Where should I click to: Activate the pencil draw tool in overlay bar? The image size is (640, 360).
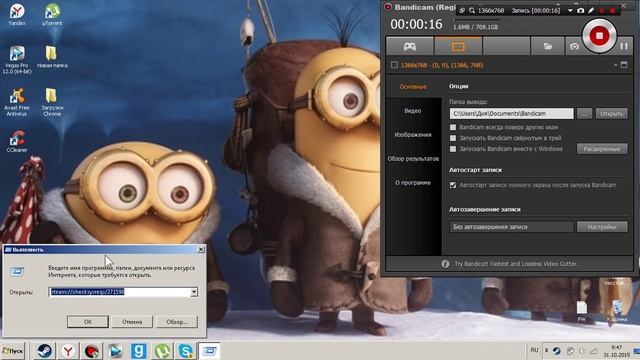click(591, 11)
